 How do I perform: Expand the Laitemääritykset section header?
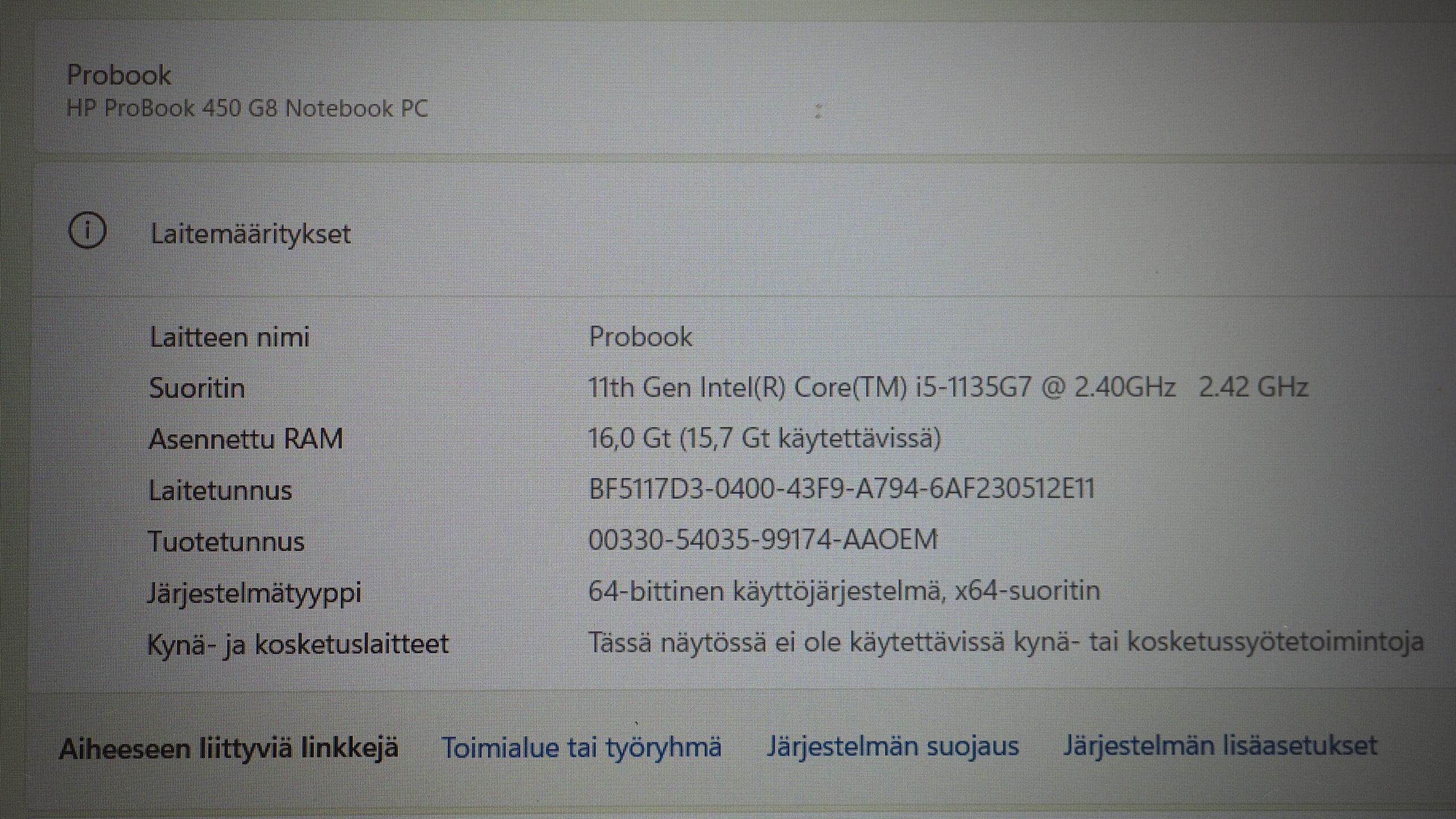[x=251, y=234]
